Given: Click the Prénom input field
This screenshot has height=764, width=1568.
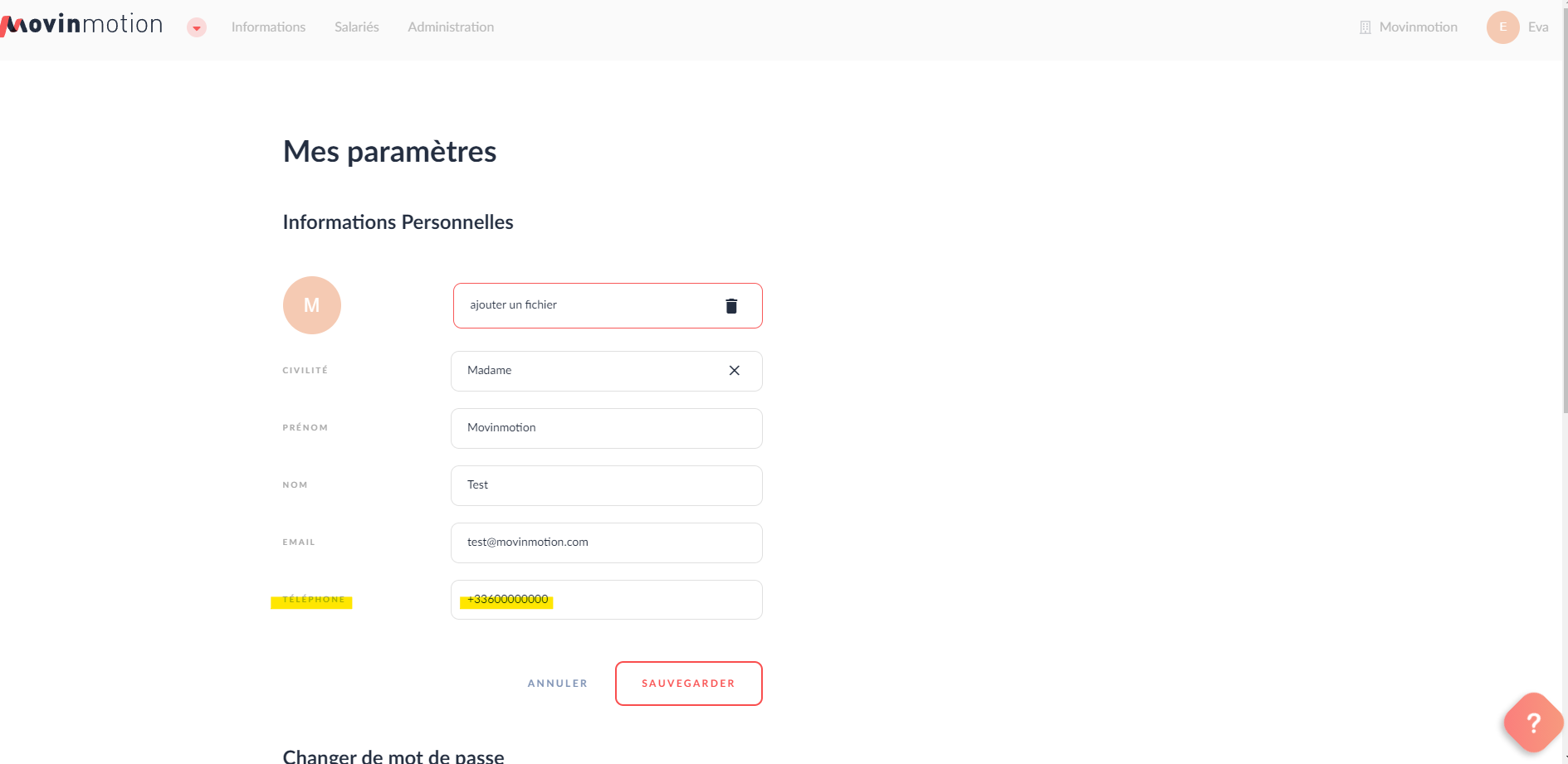Looking at the screenshot, I should pyautogui.click(x=606, y=428).
